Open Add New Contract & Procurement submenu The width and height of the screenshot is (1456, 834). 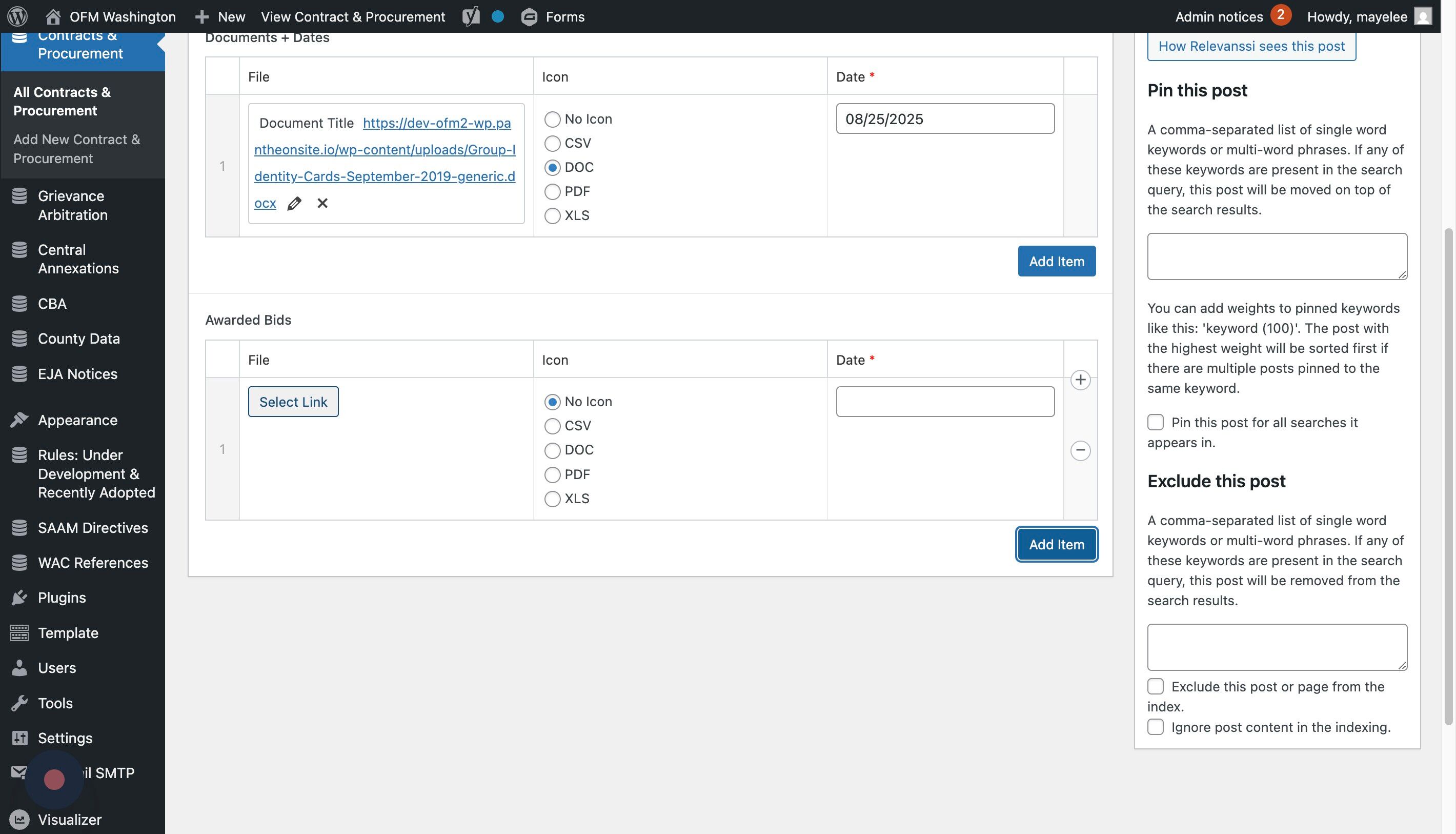point(77,149)
